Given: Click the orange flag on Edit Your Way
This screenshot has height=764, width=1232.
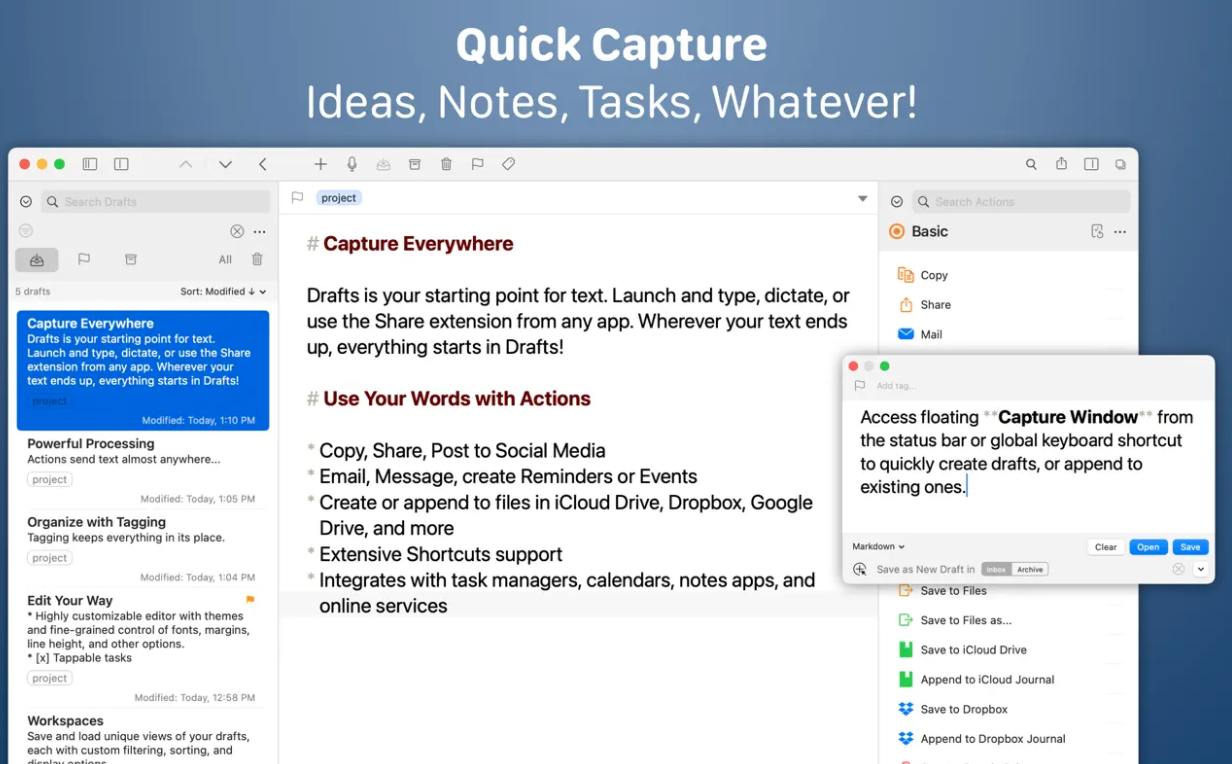Looking at the screenshot, I should click(x=250, y=600).
